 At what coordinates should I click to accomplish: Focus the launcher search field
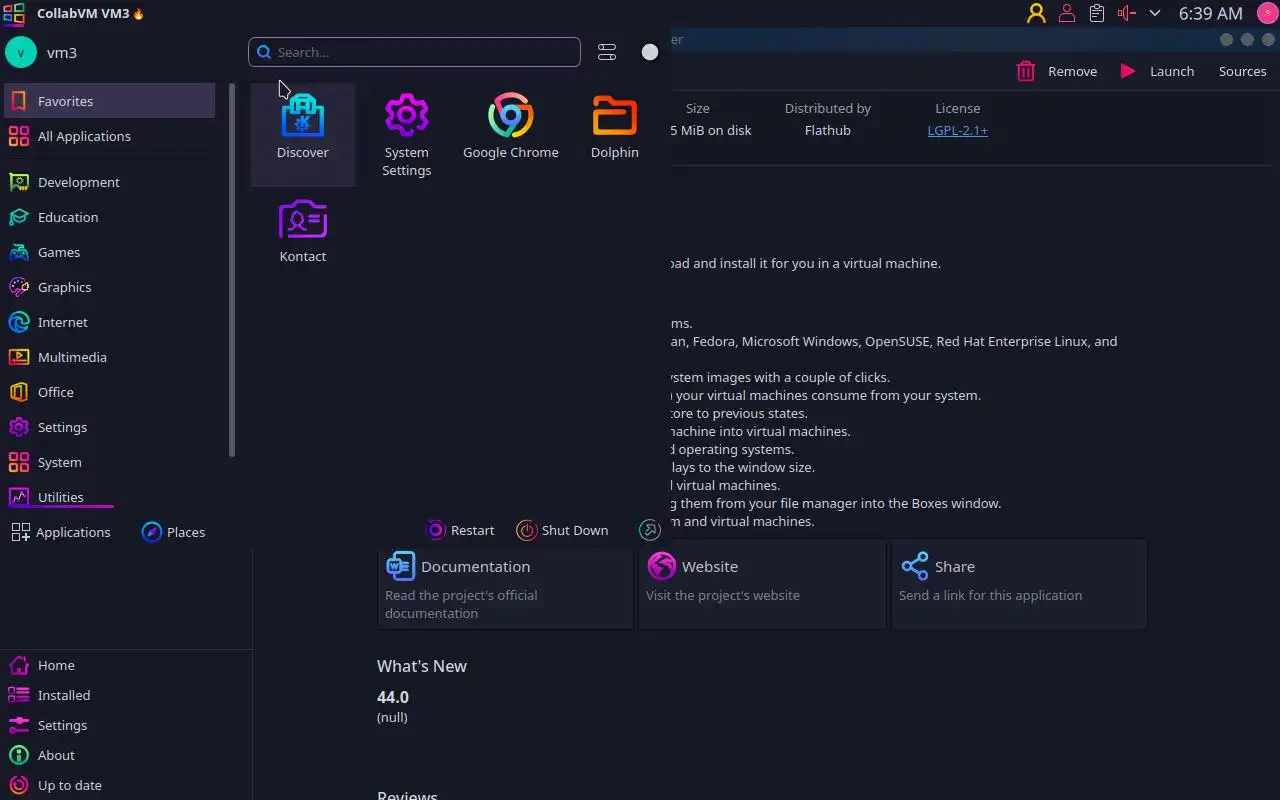pos(414,52)
